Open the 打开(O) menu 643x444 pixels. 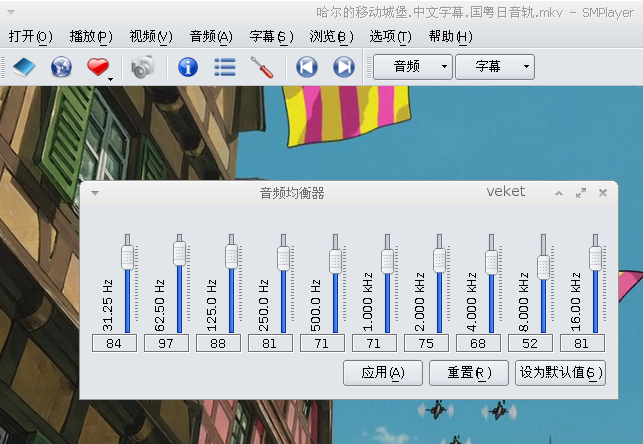[30, 37]
